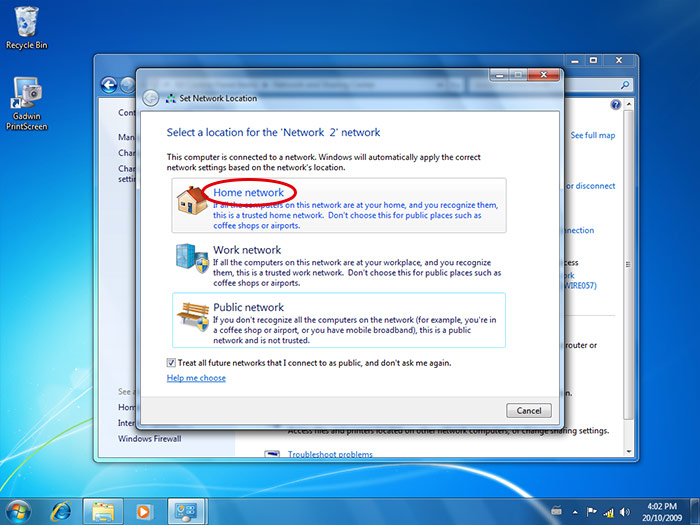Close the Set Network Location dialog

(543, 75)
